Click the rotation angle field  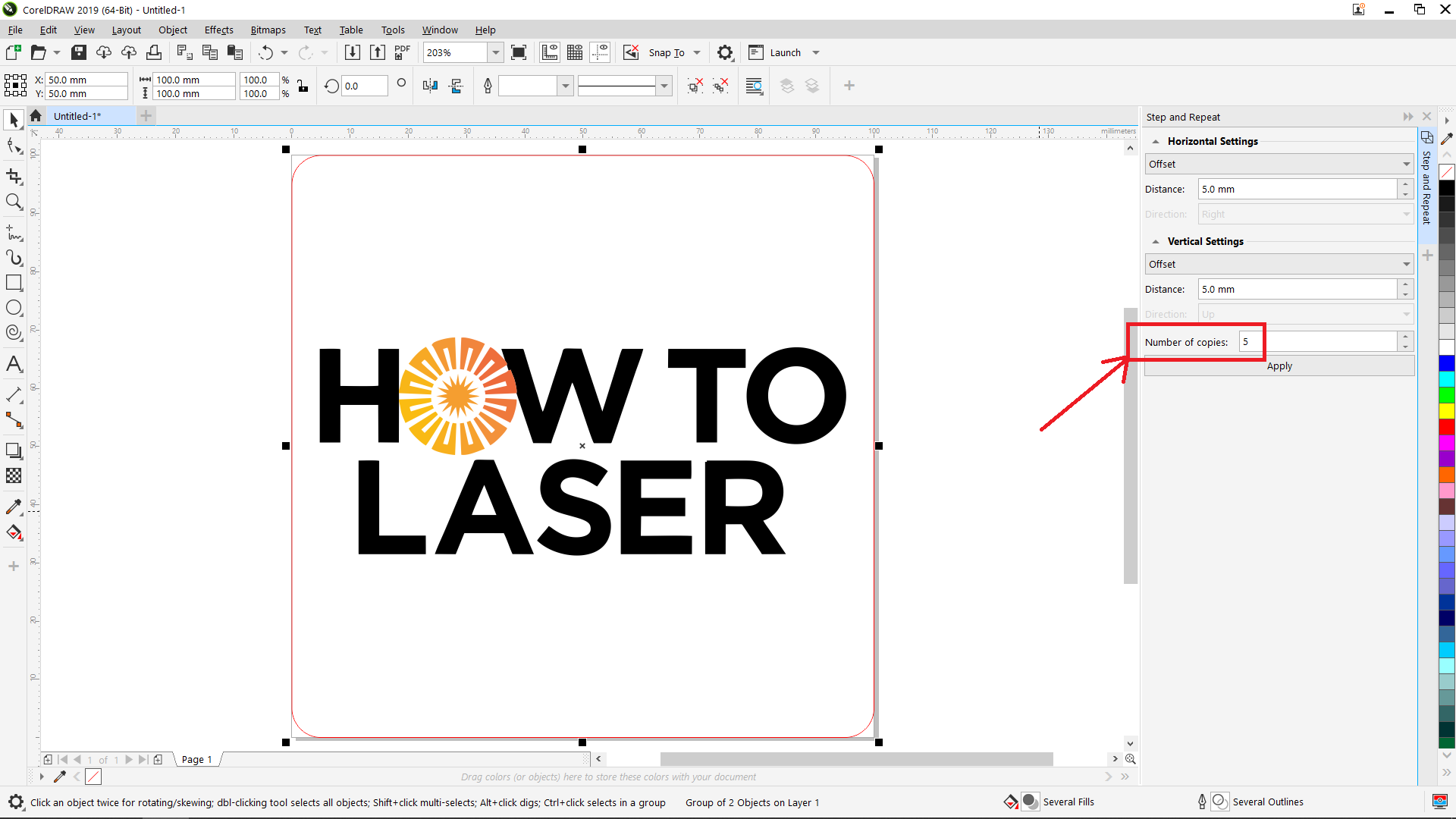pos(365,86)
